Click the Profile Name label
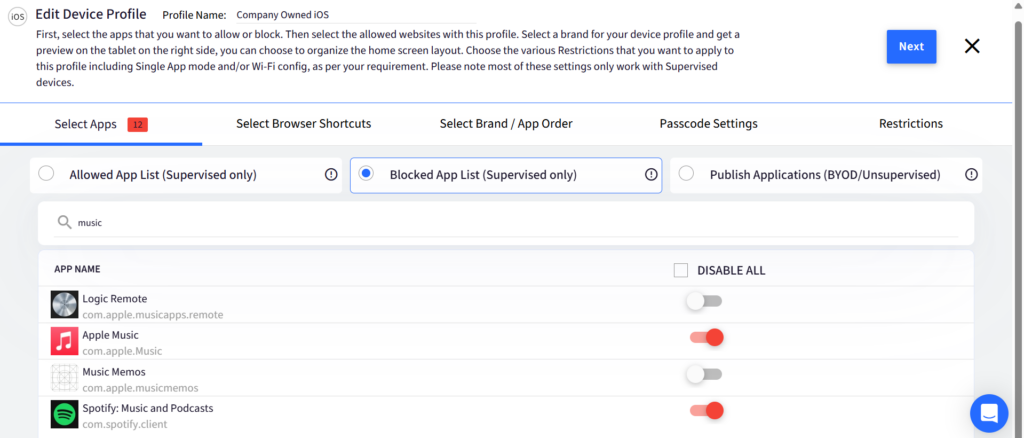 [x=194, y=15]
